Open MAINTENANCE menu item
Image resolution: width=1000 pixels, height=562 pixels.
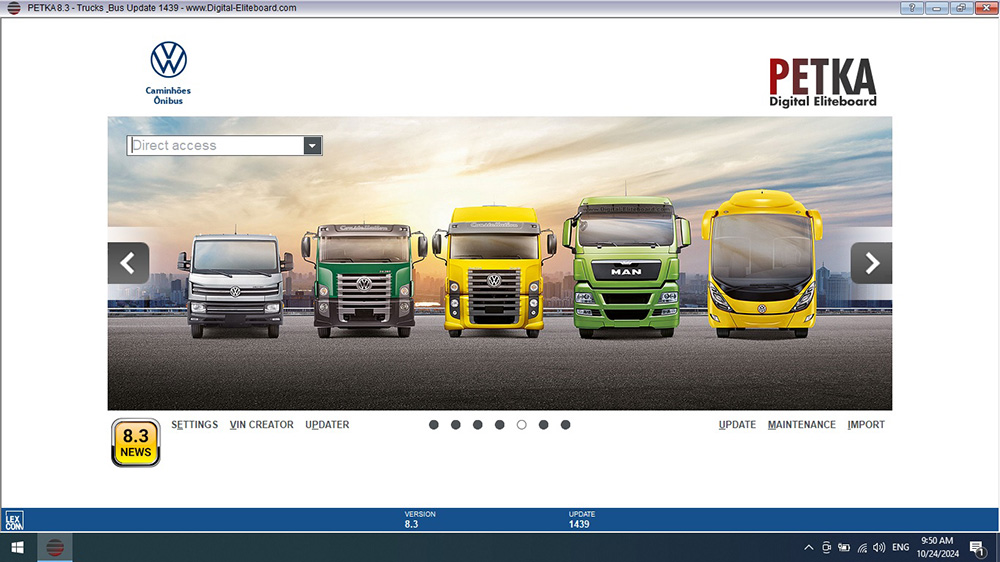coord(802,425)
